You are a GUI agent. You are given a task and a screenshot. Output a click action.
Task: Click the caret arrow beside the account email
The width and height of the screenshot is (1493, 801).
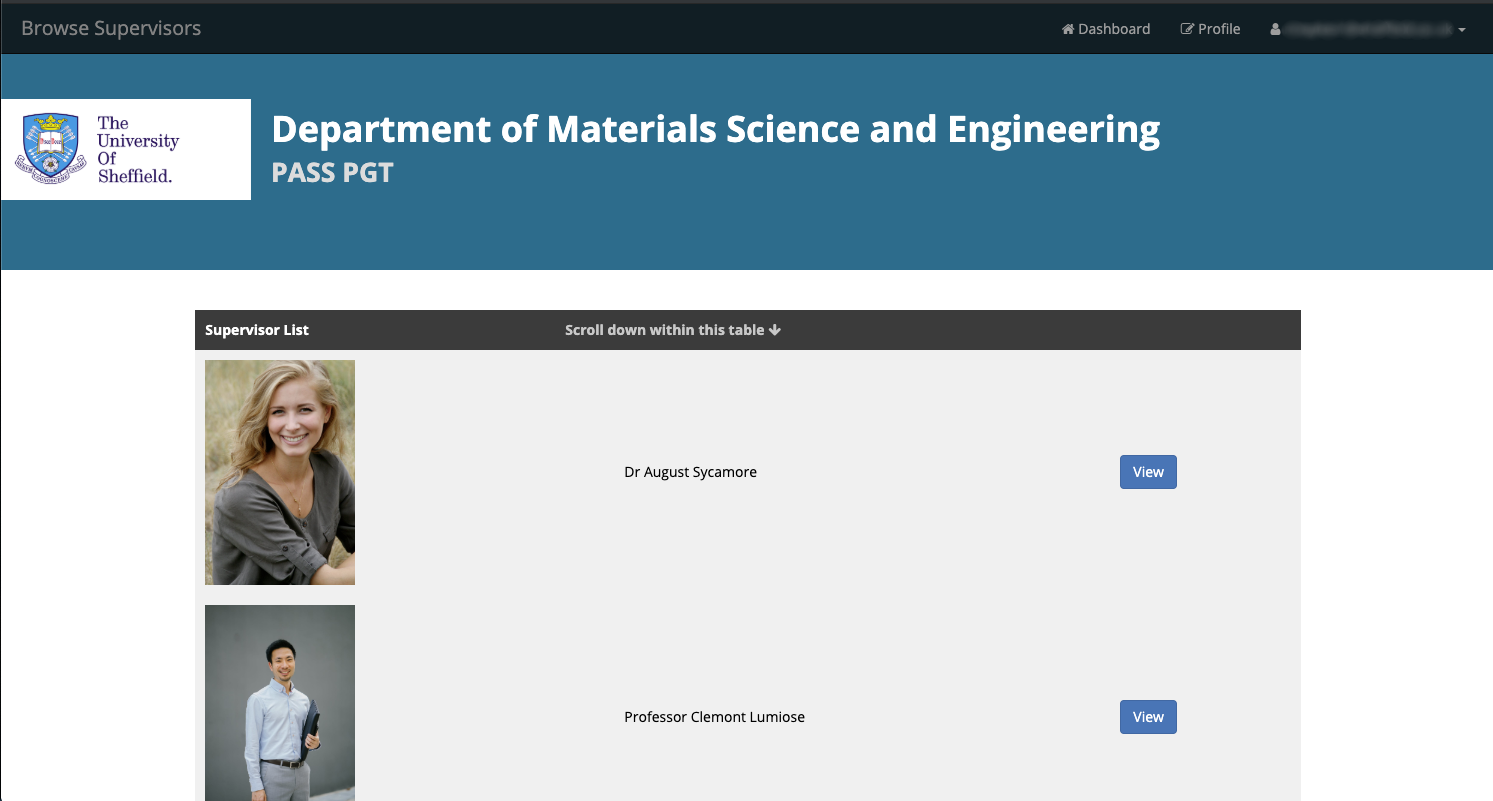pos(1460,30)
